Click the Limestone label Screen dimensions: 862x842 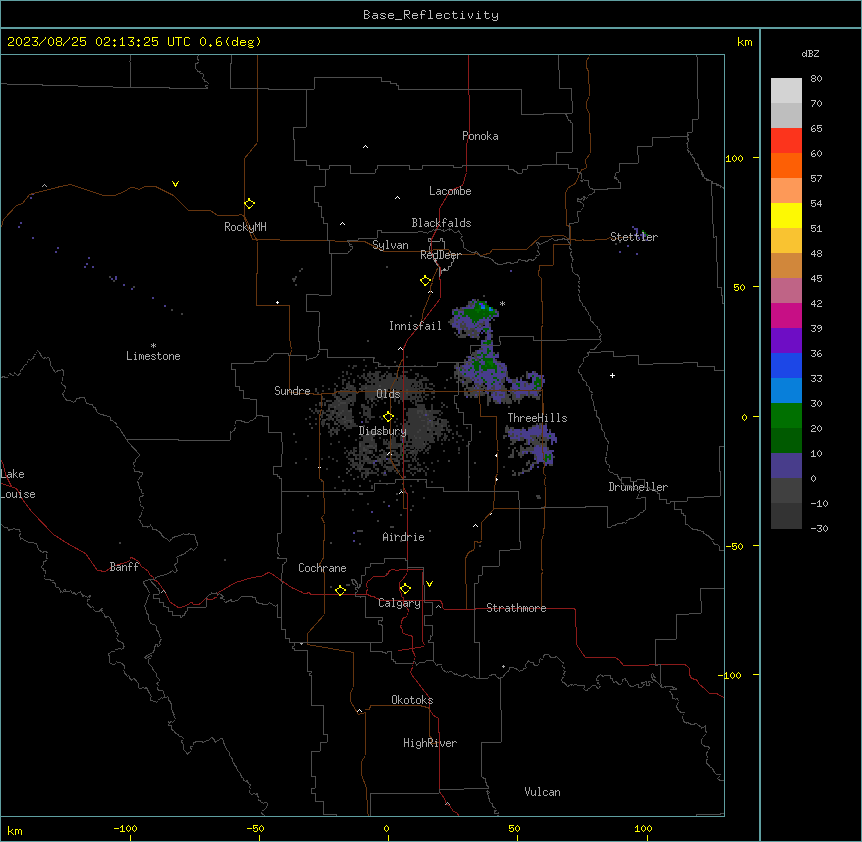coord(153,356)
